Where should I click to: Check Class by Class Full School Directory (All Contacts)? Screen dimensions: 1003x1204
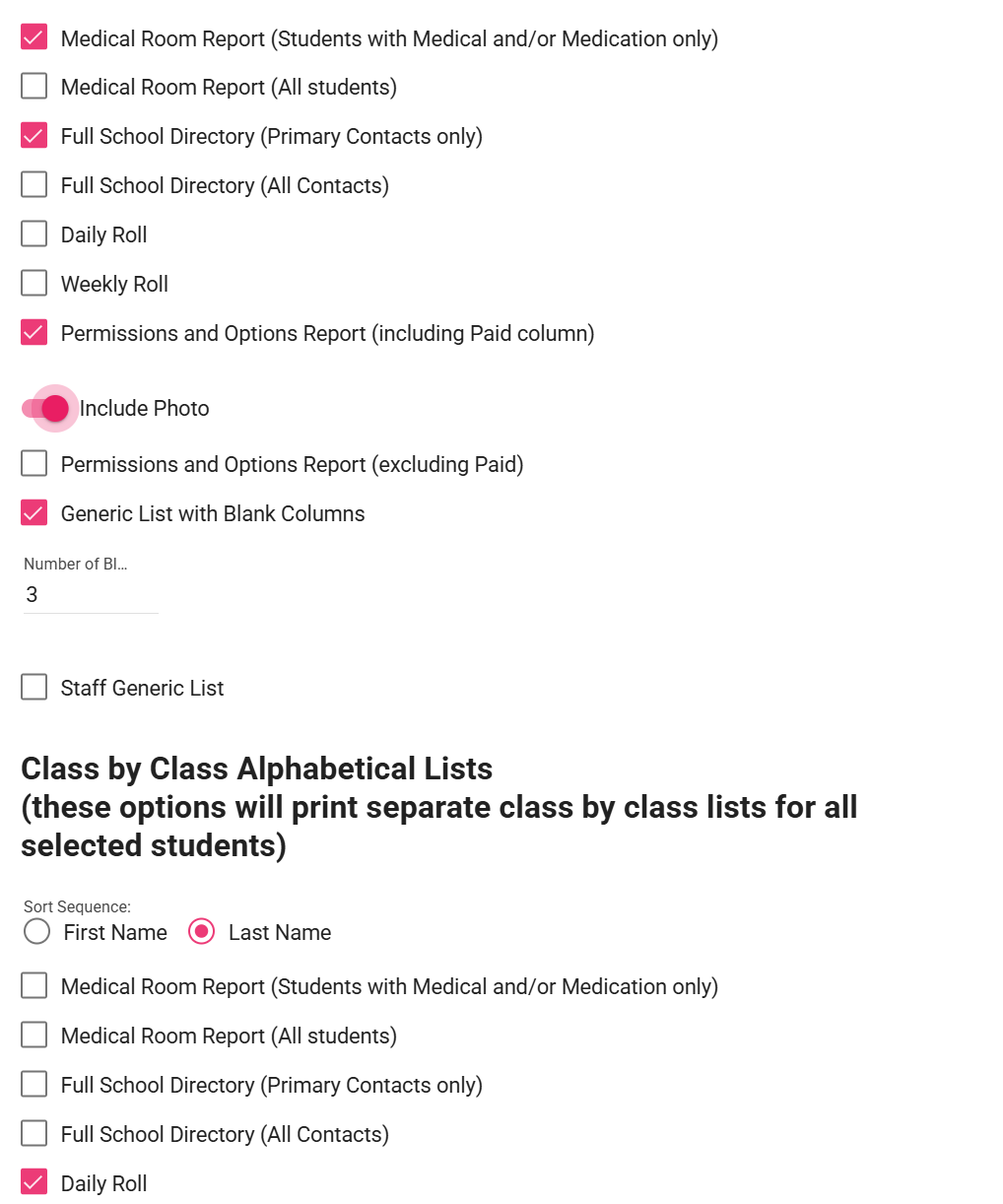(x=34, y=1134)
